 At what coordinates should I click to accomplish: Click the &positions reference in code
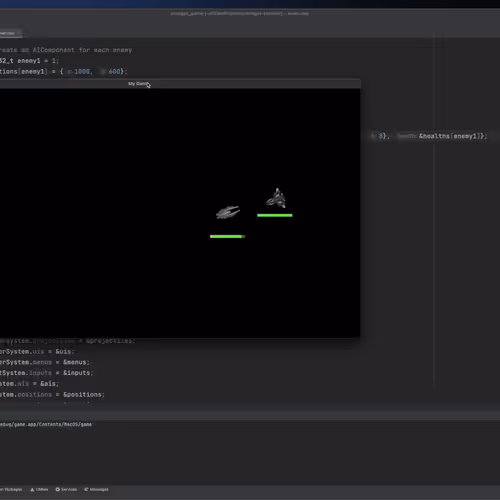coord(82,394)
